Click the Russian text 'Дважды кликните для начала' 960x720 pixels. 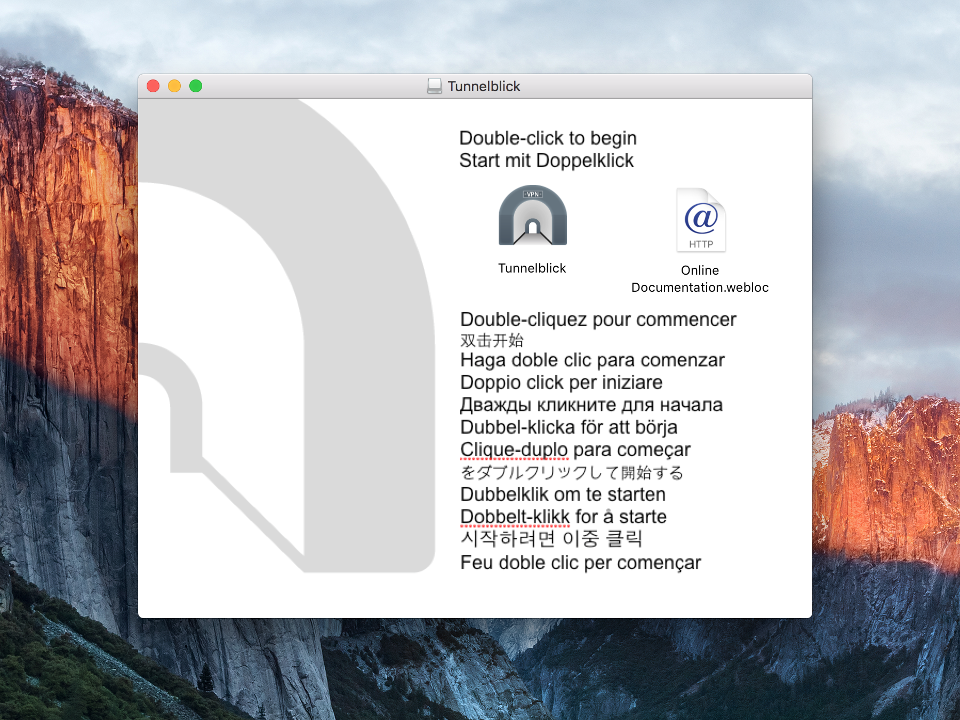pos(591,405)
